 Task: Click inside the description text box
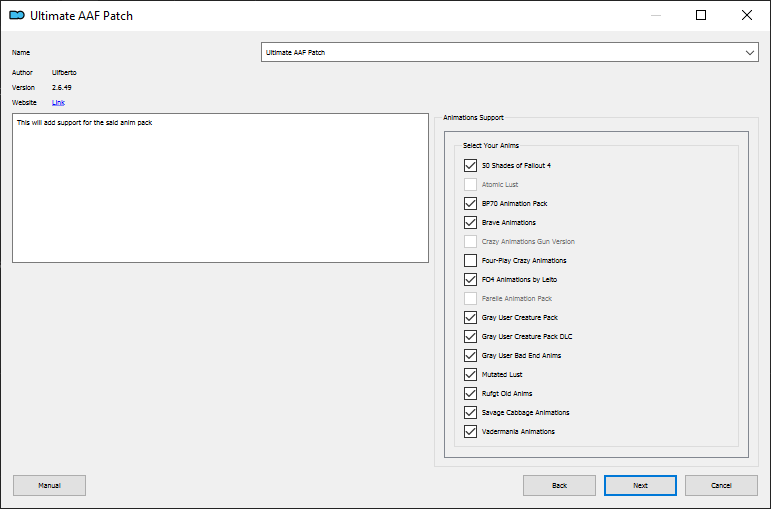220,188
